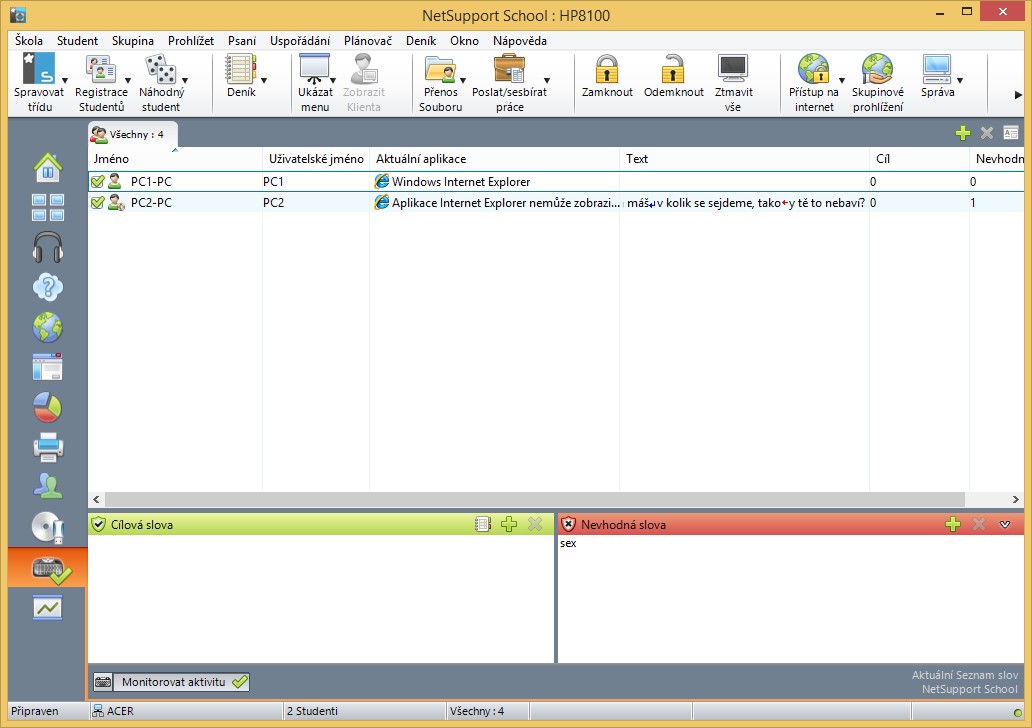Open the line graph view in sidebar

48,607
